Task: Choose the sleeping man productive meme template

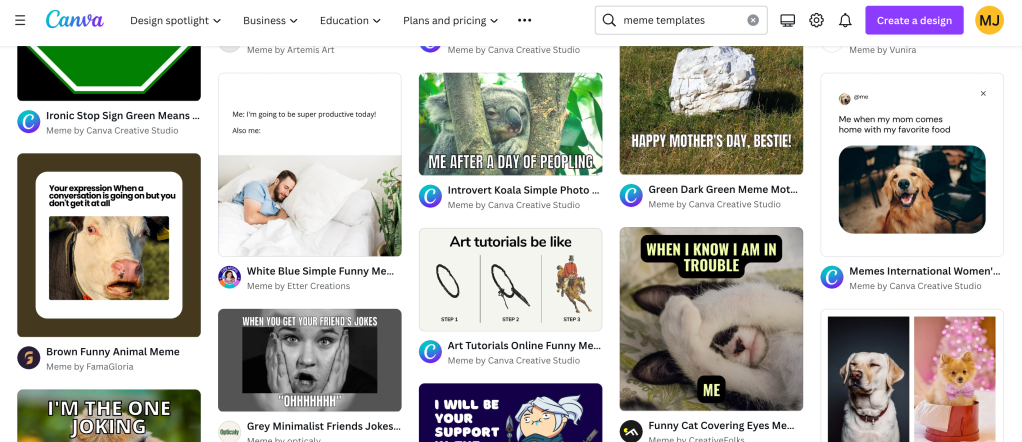Action: tap(309, 164)
